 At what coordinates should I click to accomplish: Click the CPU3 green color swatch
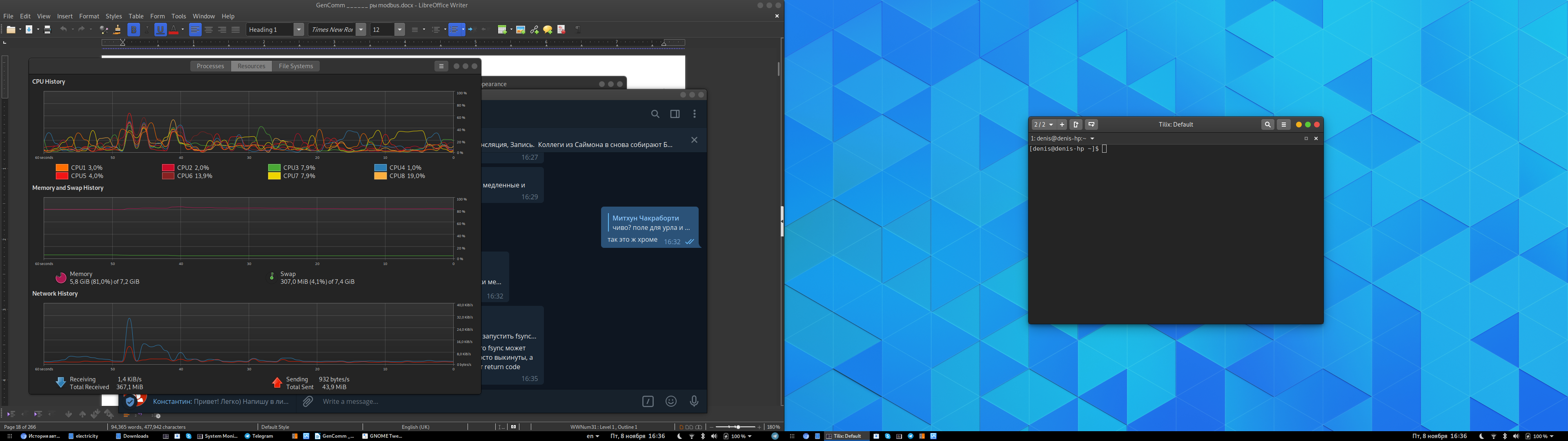pos(274,167)
